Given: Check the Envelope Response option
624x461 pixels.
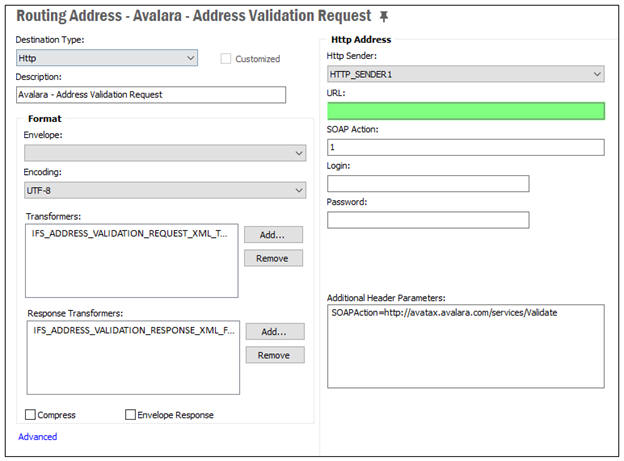Looking at the screenshot, I should pos(130,415).
